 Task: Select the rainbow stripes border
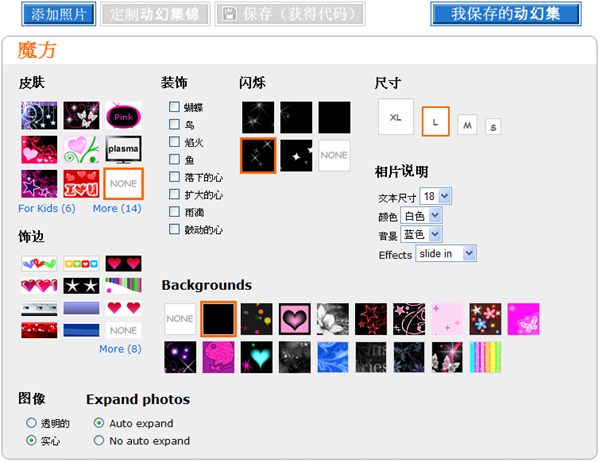123,286
